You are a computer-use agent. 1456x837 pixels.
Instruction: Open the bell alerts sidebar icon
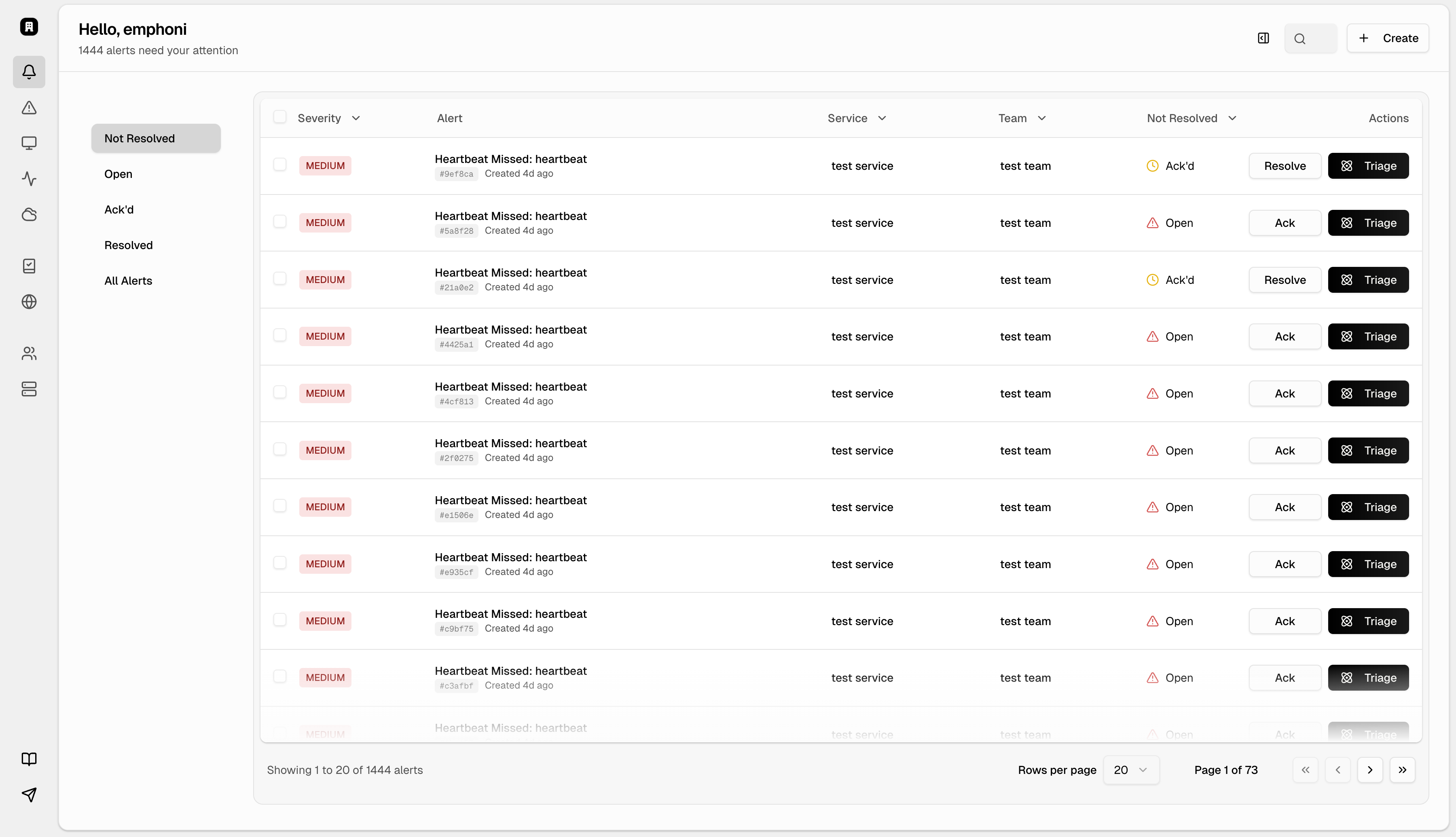point(29,72)
